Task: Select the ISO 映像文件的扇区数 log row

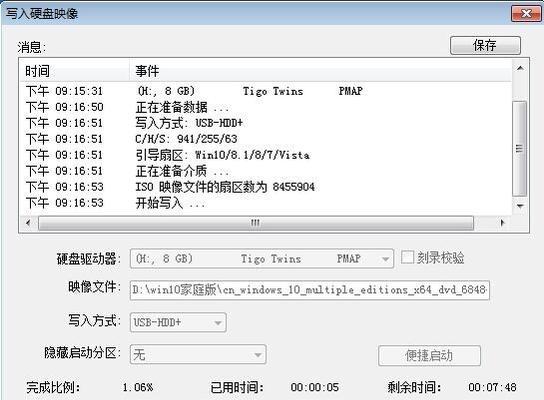Action: (x=266, y=187)
